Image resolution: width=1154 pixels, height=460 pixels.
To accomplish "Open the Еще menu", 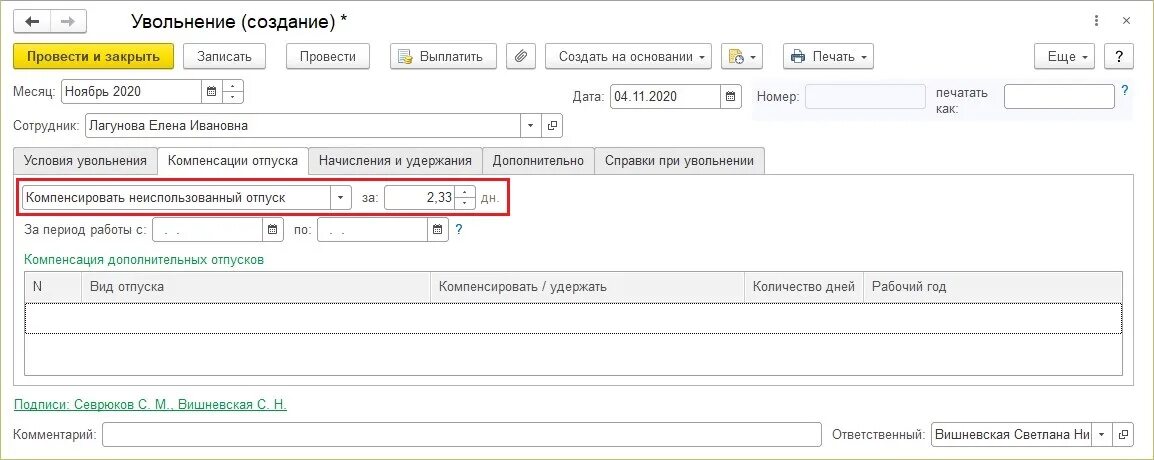I will 1064,57.
